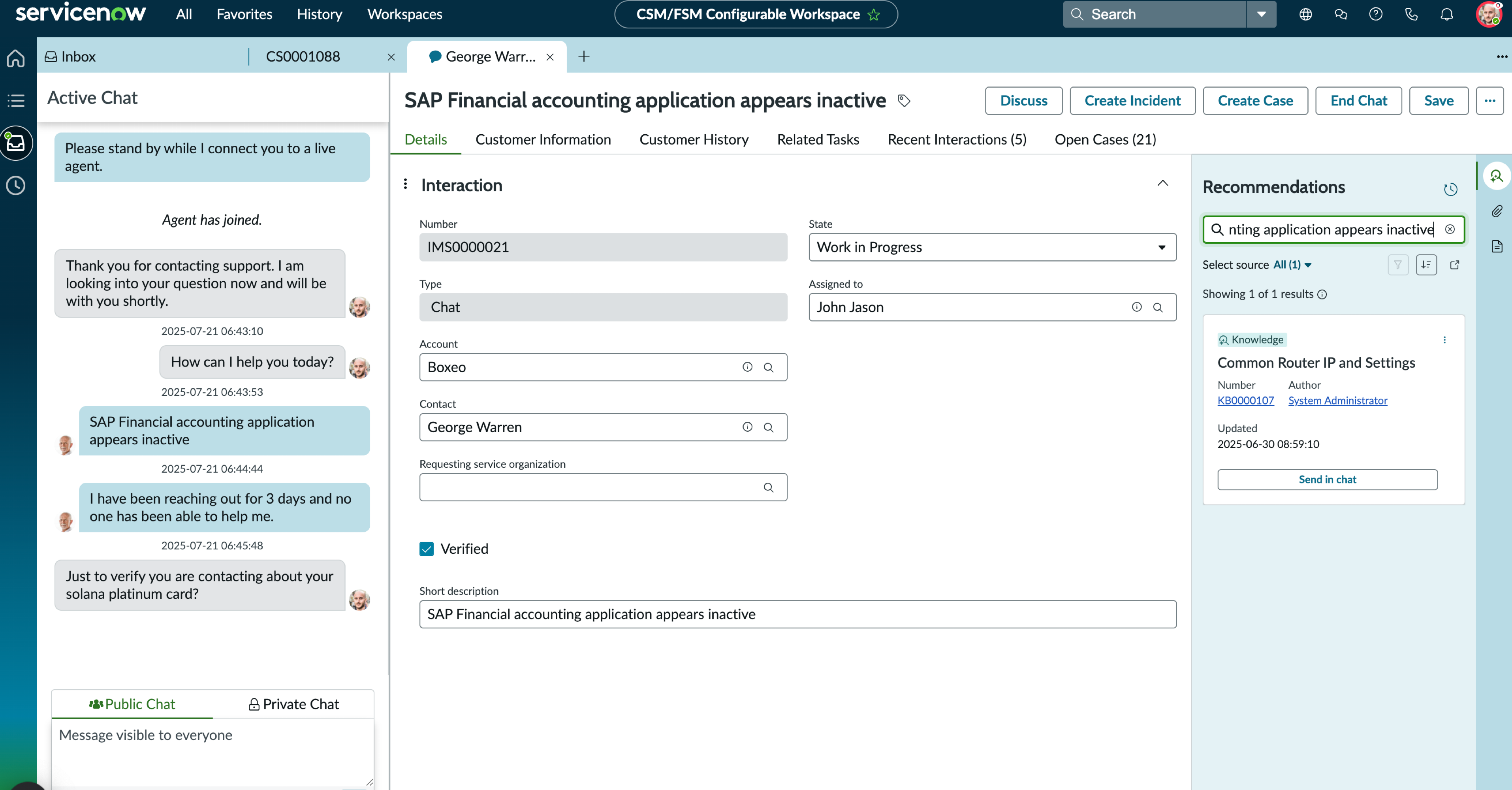Switch to Customer History tab
Viewport: 1512px width, 790px height.
pyautogui.click(x=694, y=140)
